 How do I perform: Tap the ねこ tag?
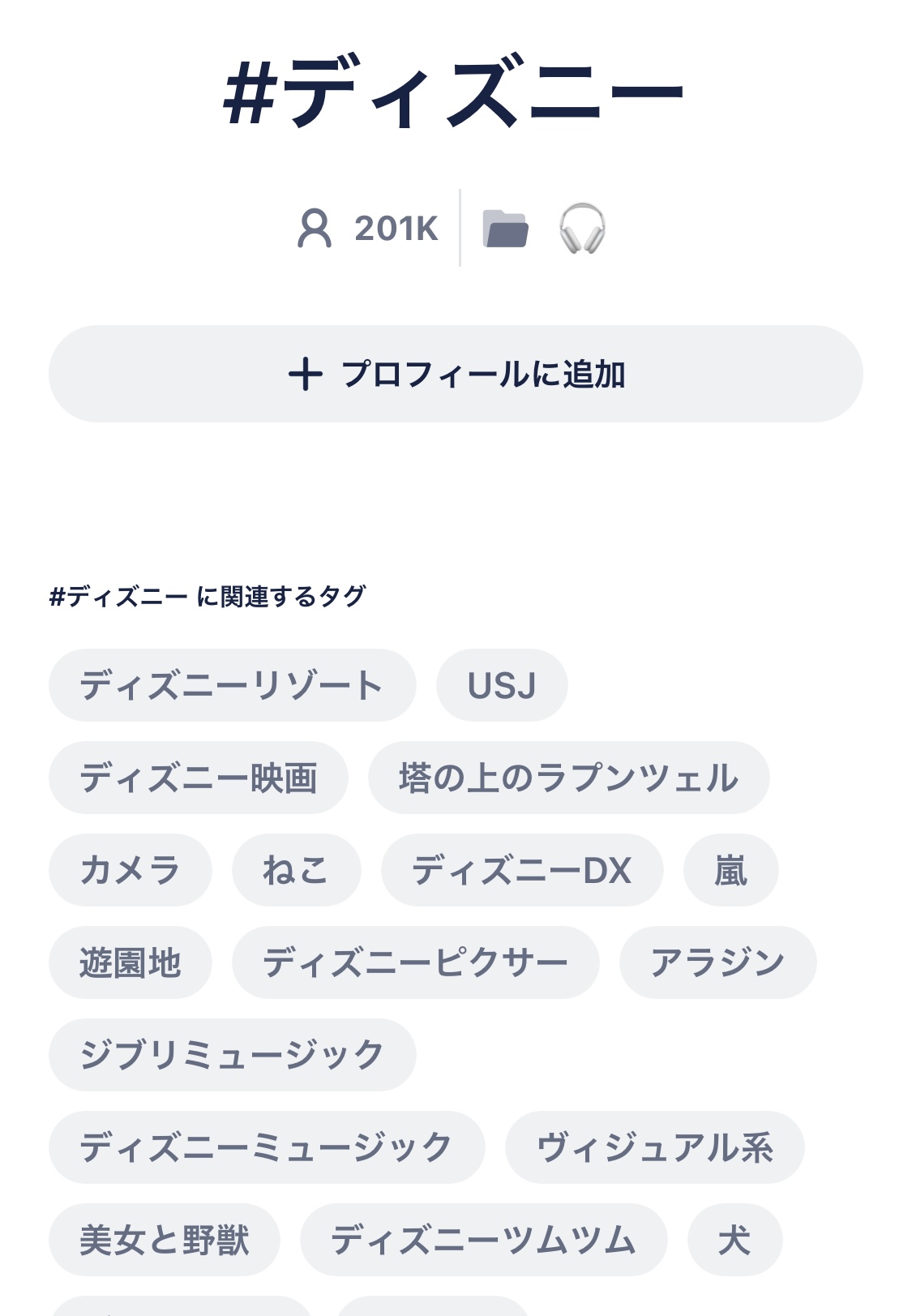tap(296, 870)
